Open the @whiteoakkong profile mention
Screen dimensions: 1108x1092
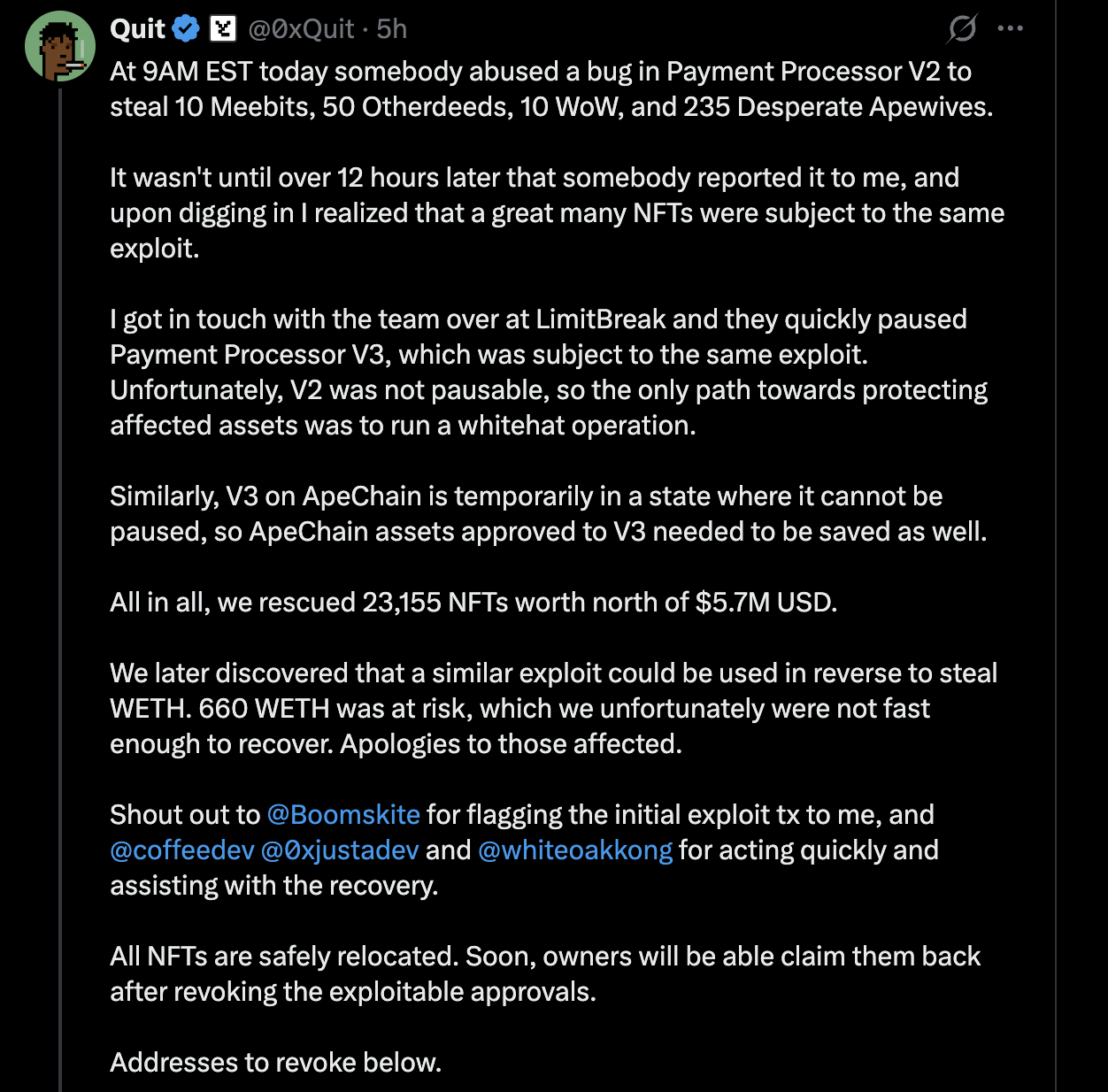coord(575,850)
